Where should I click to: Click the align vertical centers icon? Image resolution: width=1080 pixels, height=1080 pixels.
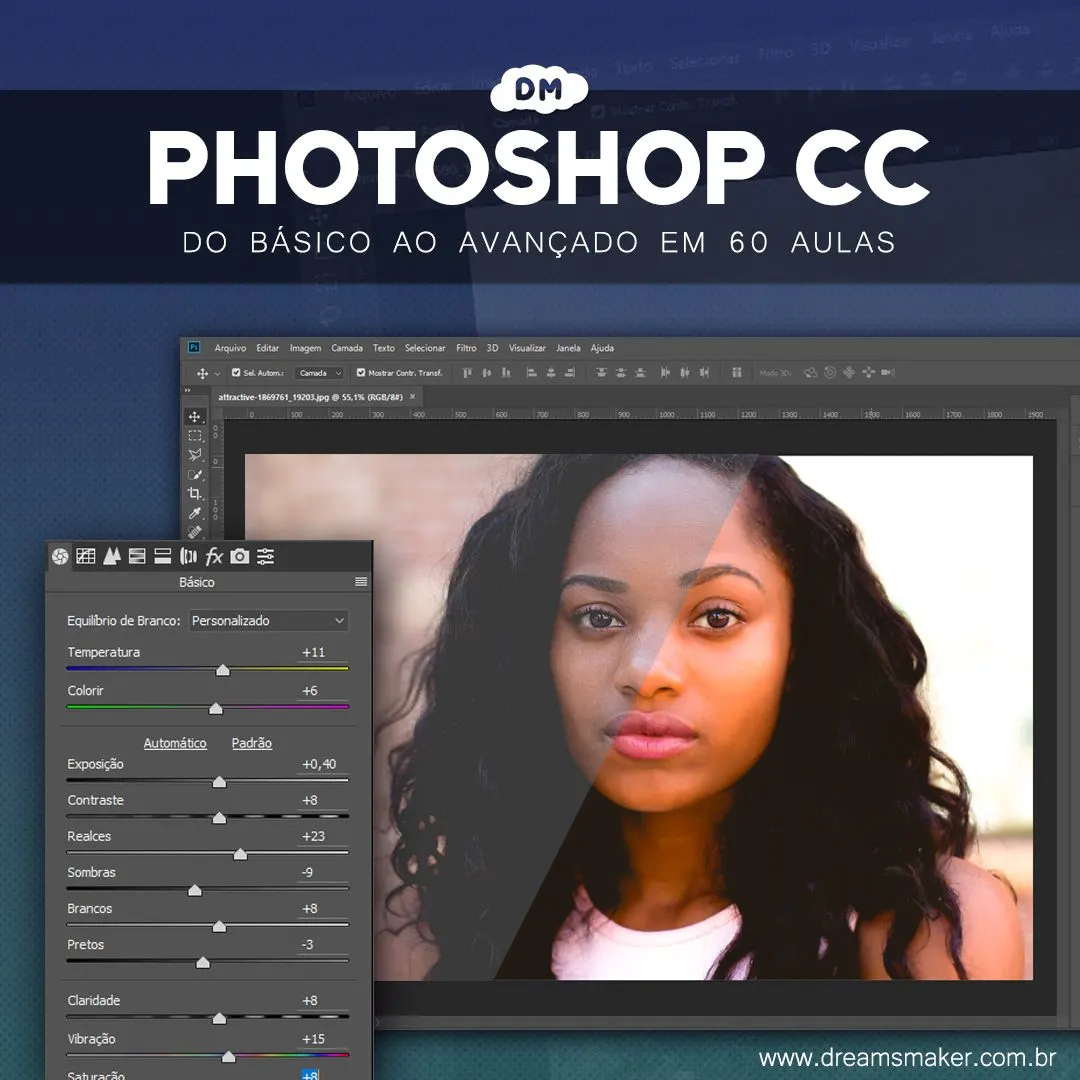487,373
